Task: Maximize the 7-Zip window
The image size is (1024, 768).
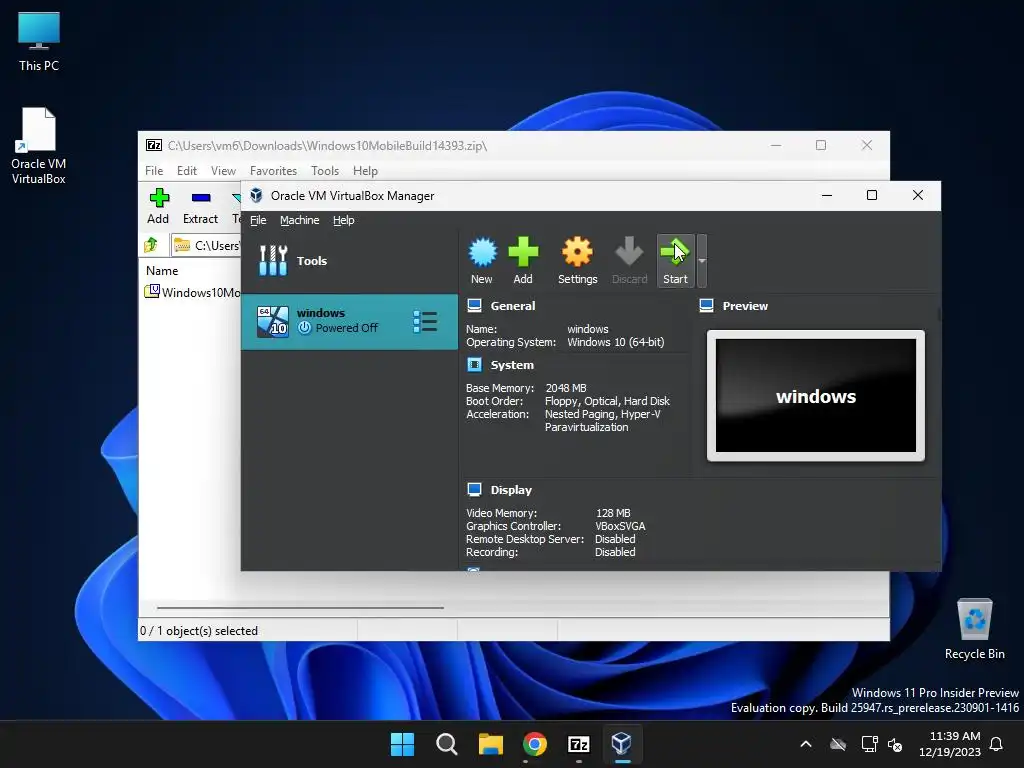Action: [821, 145]
